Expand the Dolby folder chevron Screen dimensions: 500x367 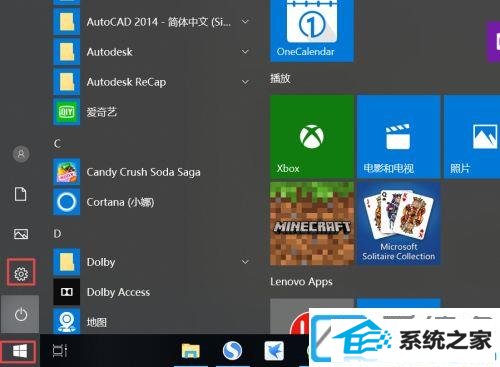245,262
